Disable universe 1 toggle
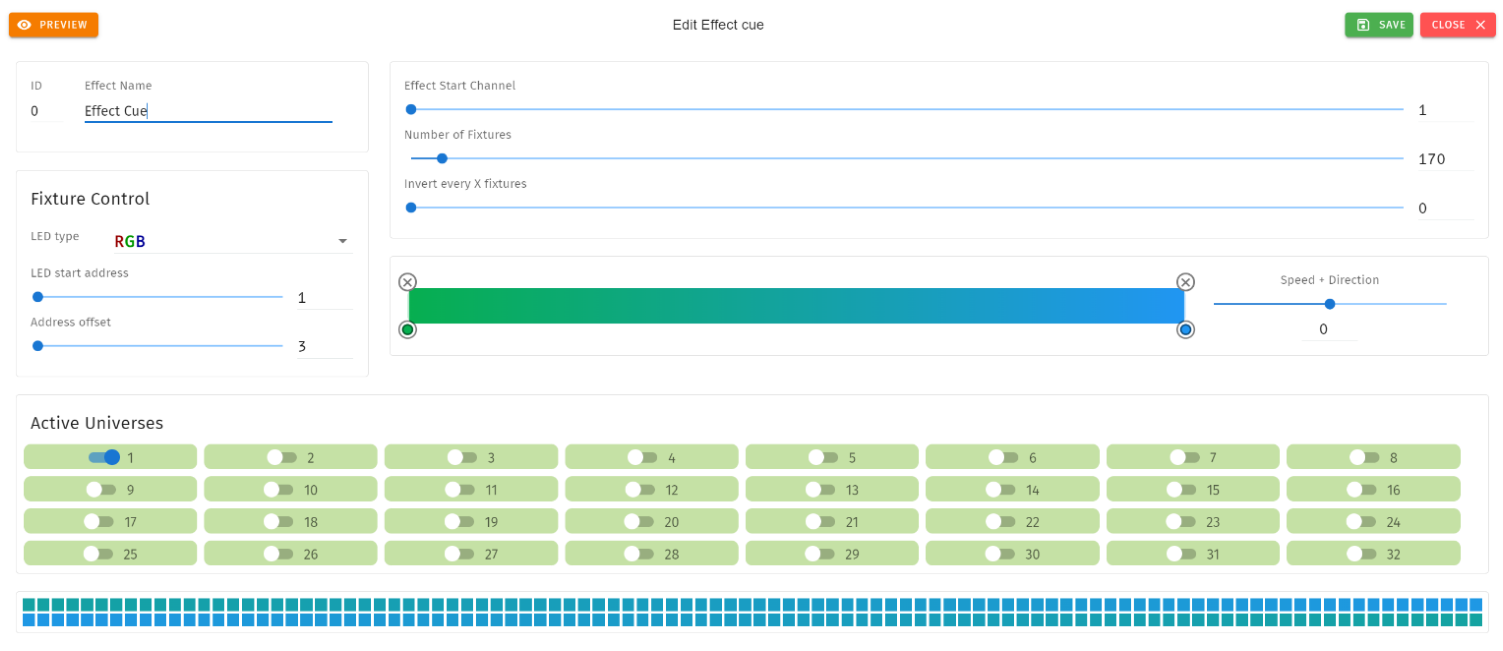This screenshot has height=651, width=1503. tap(104, 457)
